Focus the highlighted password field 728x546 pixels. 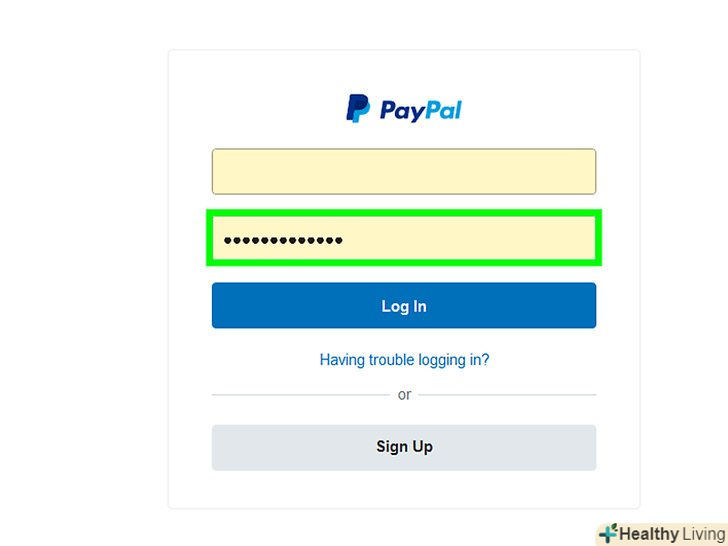coord(404,238)
